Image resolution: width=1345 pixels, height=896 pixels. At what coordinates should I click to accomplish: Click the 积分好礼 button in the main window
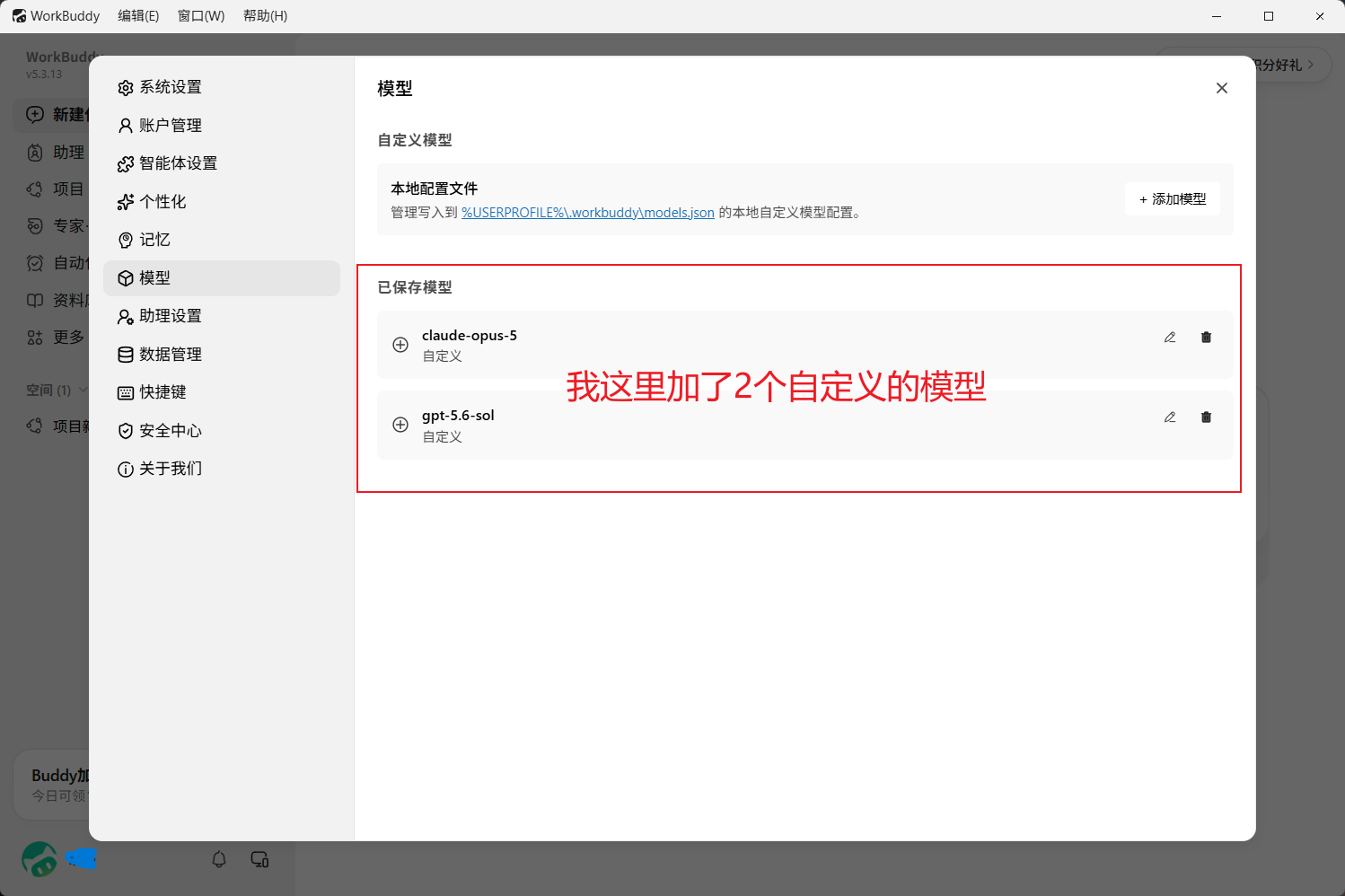1282,65
